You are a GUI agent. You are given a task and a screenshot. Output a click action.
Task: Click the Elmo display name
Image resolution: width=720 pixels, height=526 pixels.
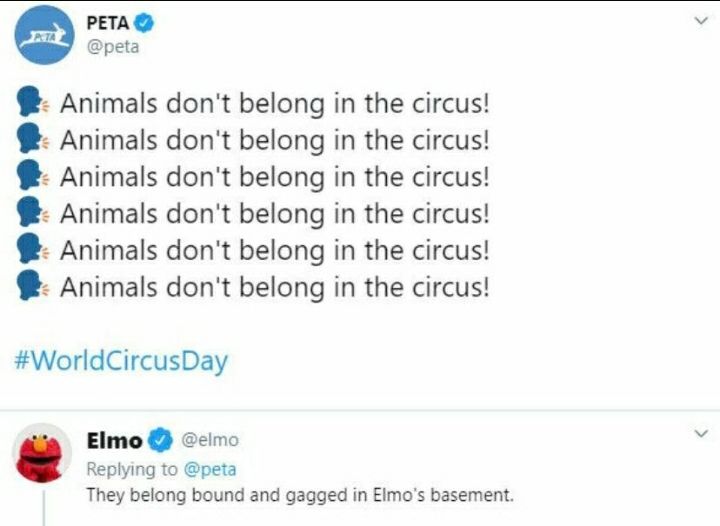(114, 440)
